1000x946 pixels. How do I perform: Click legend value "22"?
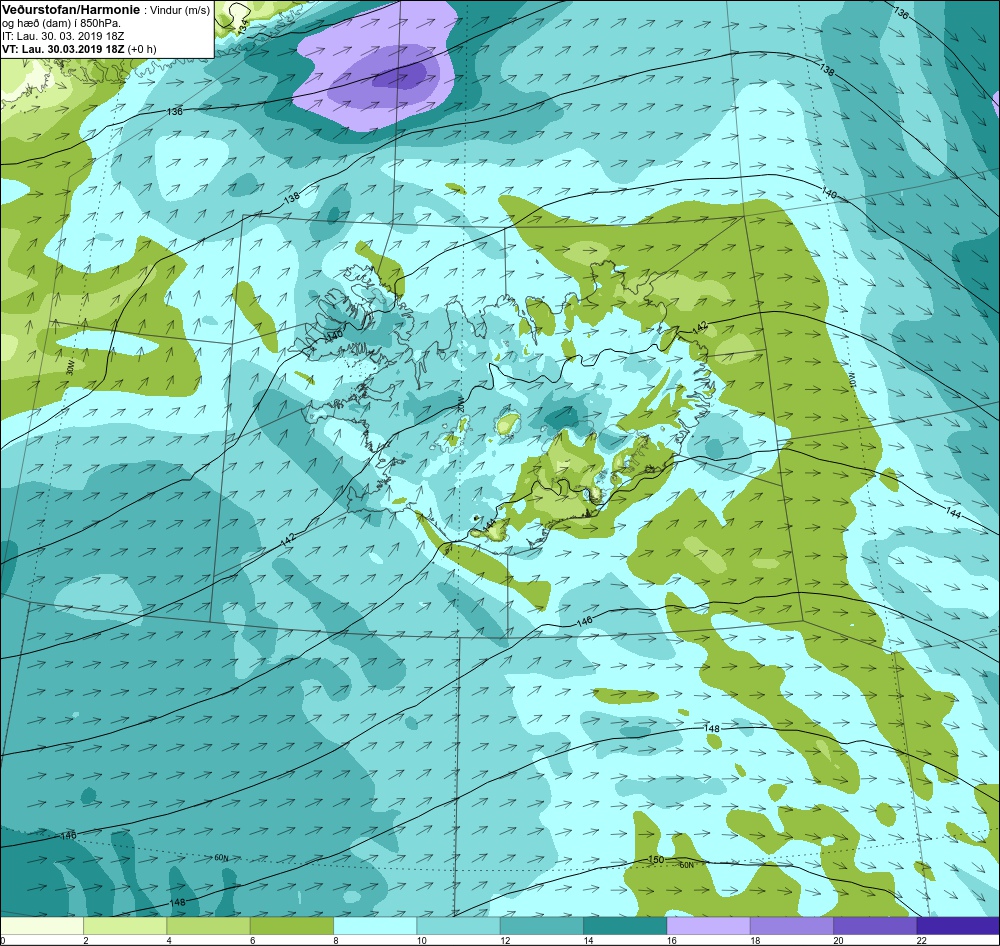click(x=922, y=940)
